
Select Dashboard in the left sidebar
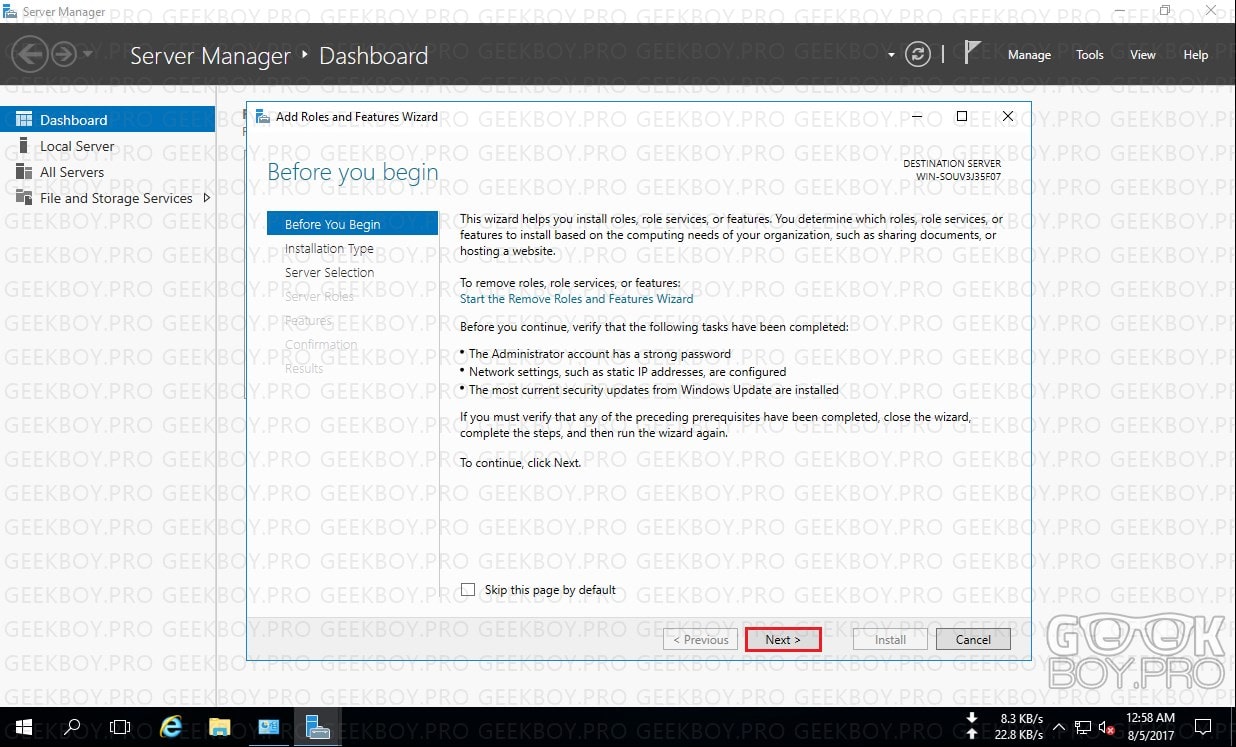coord(107,120)
